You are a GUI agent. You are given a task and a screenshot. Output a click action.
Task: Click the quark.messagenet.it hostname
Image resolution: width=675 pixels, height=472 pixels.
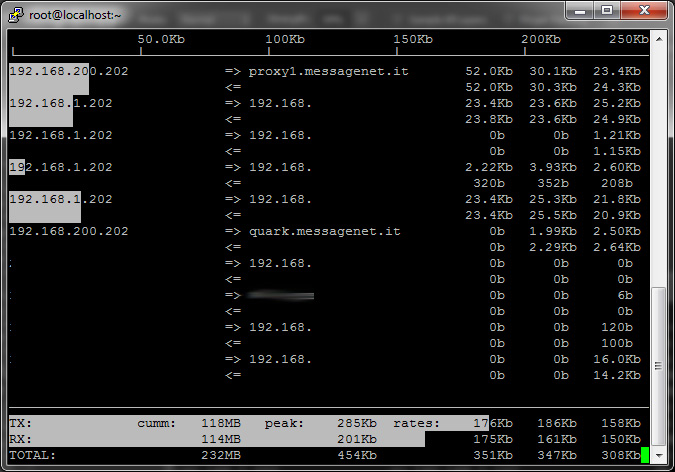point(324,231)
